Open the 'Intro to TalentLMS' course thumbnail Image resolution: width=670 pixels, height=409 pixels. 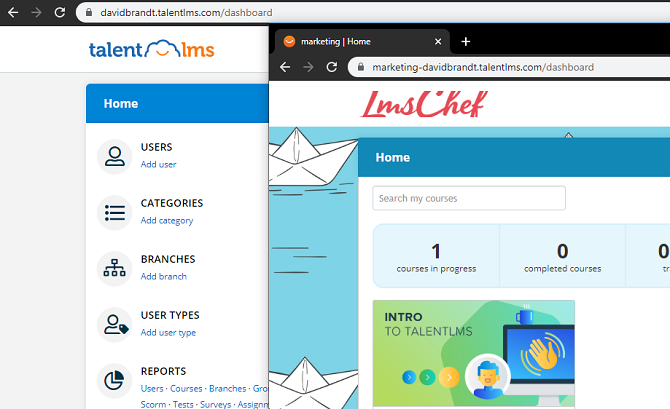(473, 353)
